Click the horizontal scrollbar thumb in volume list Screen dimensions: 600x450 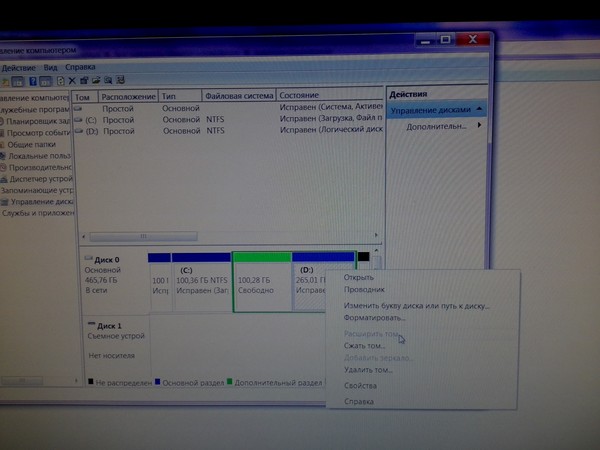(x=143, y=236)
